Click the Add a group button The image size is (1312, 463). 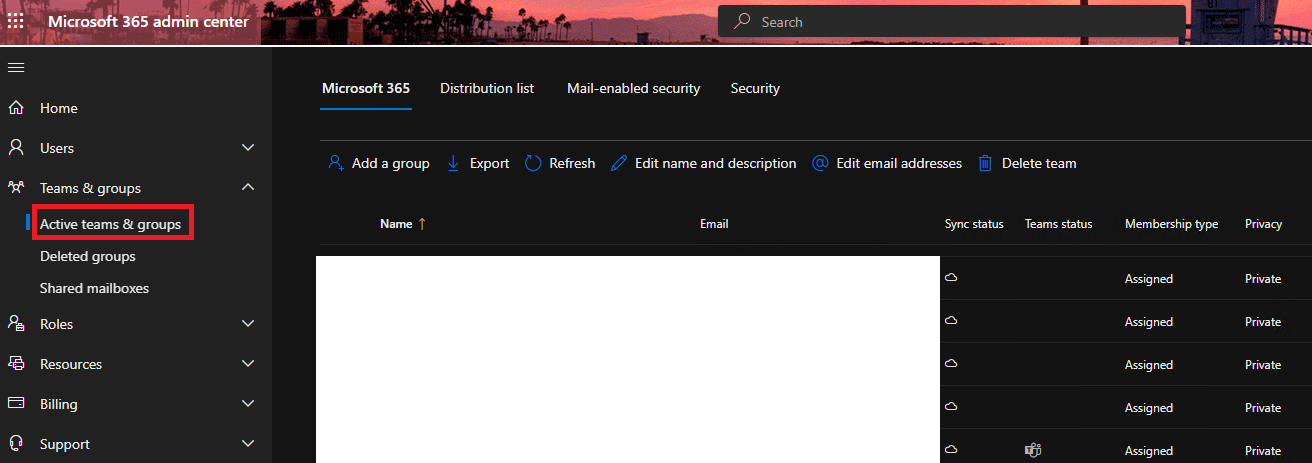tap(379, 163)
